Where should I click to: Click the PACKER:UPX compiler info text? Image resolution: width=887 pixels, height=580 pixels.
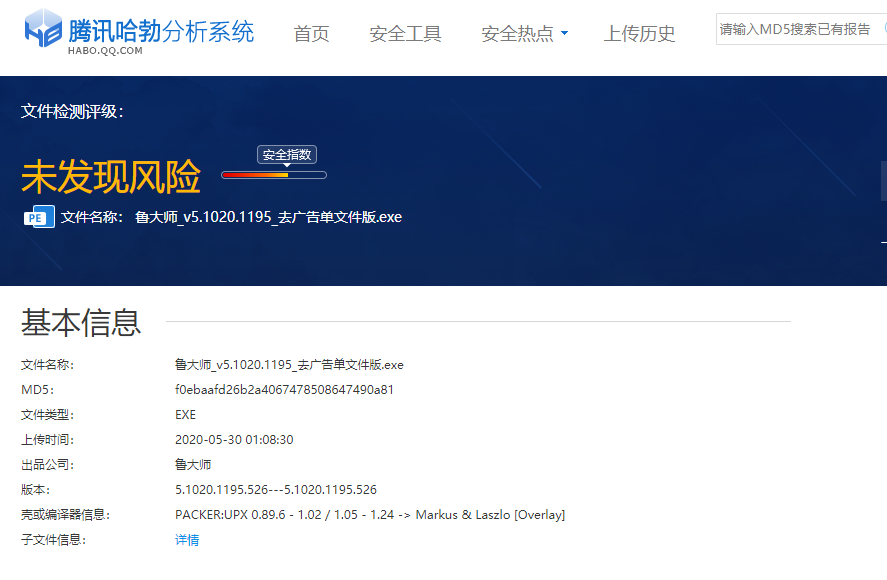[x=370, y=515]
